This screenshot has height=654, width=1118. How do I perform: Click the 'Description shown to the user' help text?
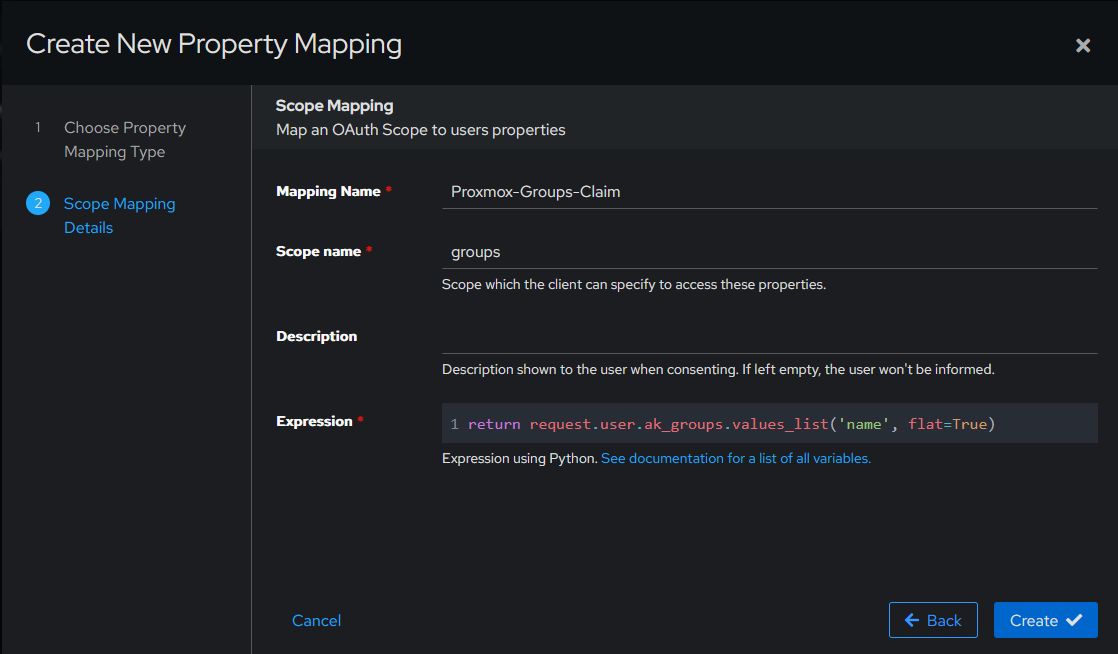click(x=718, y=369)
